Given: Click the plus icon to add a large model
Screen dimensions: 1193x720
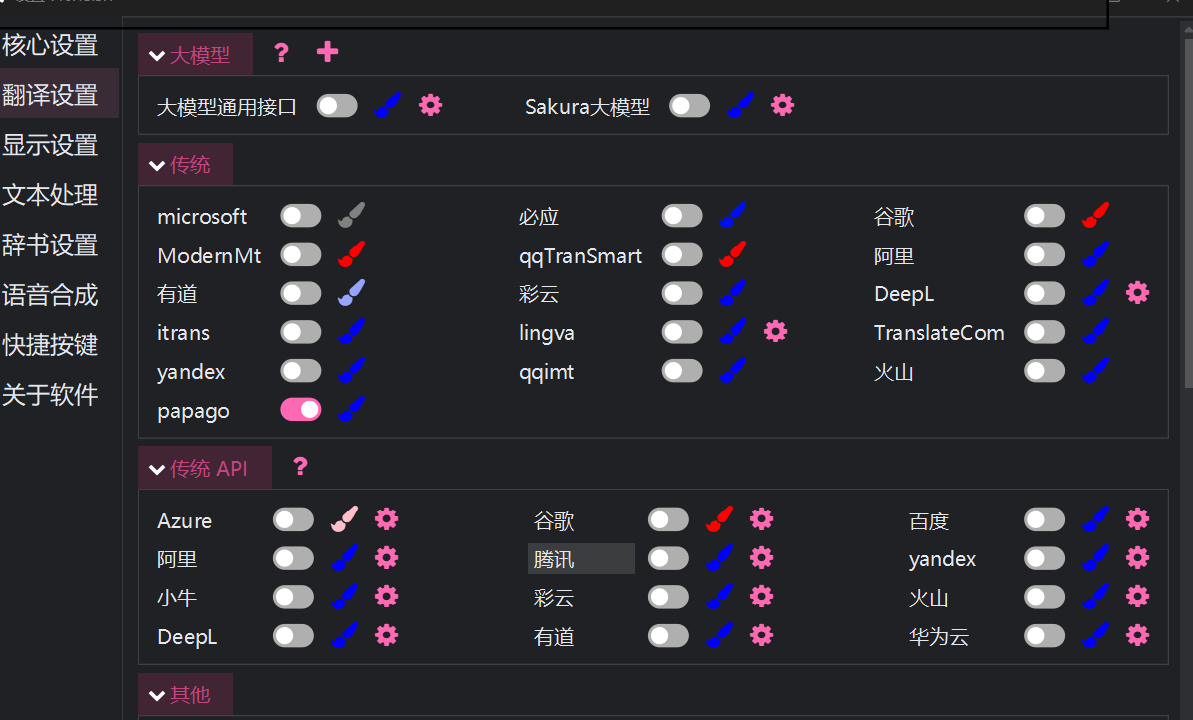Looking at the screenshot, I should pos(327,53).
